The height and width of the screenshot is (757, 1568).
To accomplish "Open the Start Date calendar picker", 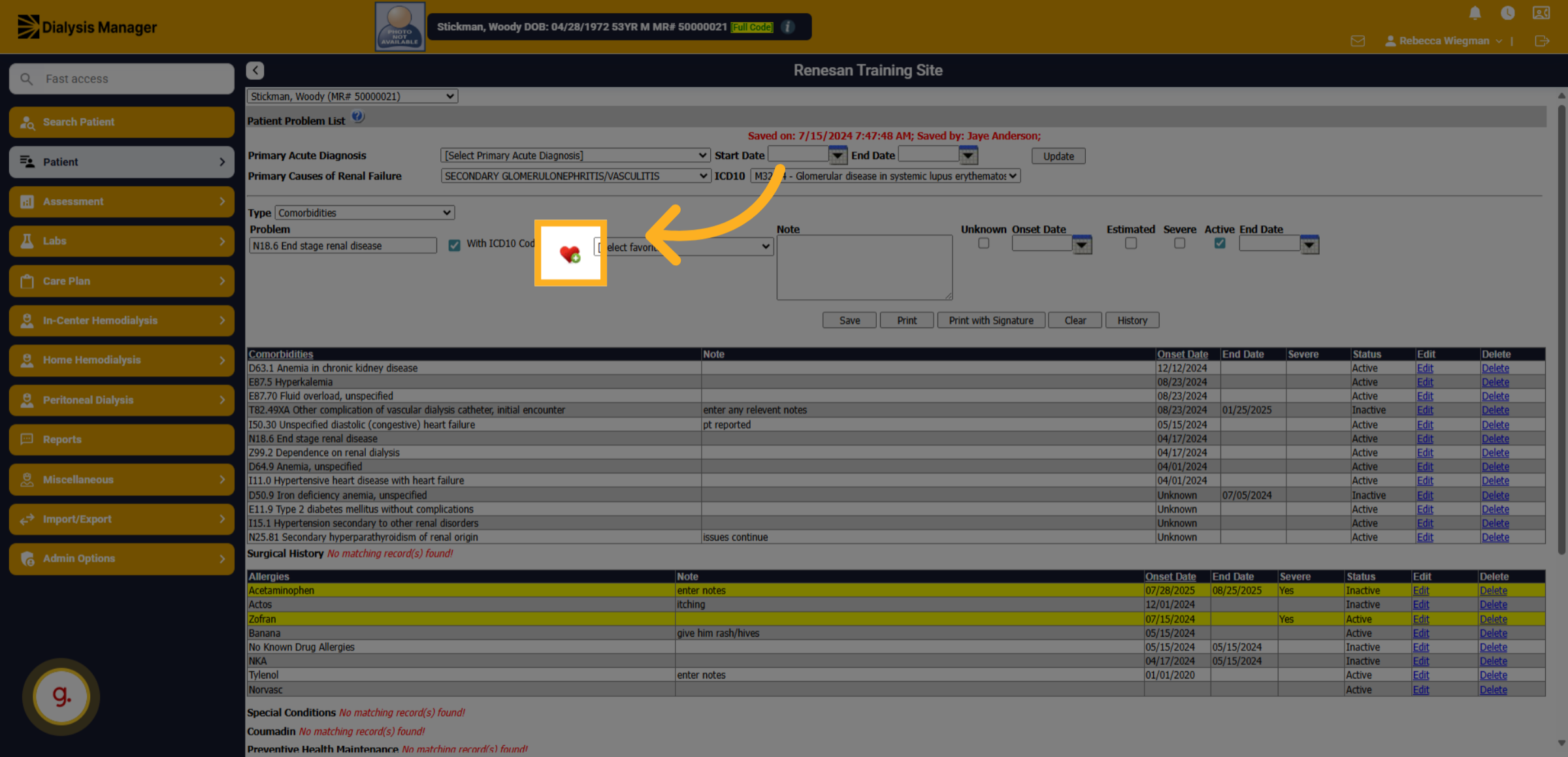I will pyautogui.click(x=838, y=155).
